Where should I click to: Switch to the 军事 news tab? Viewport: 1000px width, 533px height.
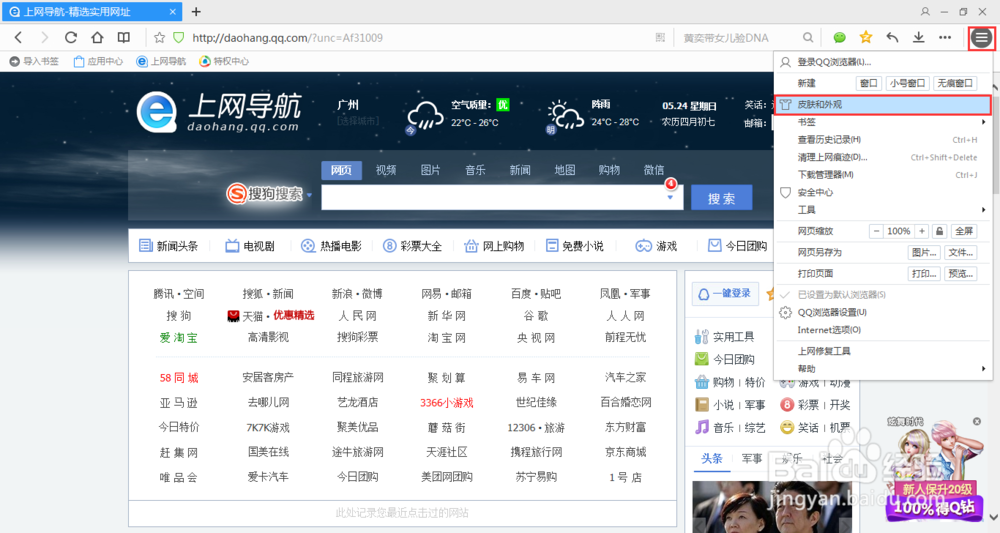pos(752,458)
